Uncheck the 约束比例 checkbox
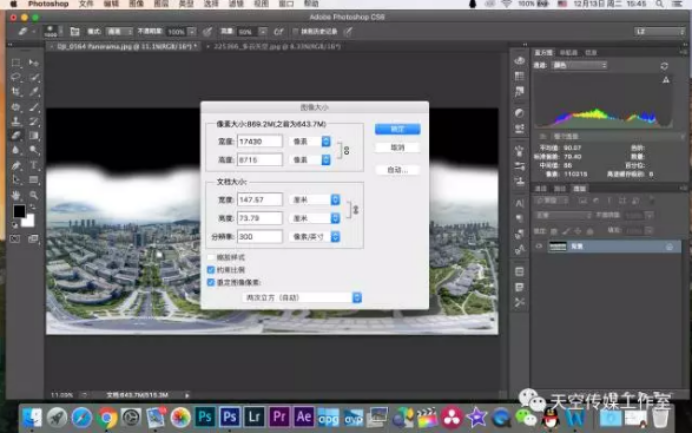The image size is (693, 433). click(x=210, y=269)
